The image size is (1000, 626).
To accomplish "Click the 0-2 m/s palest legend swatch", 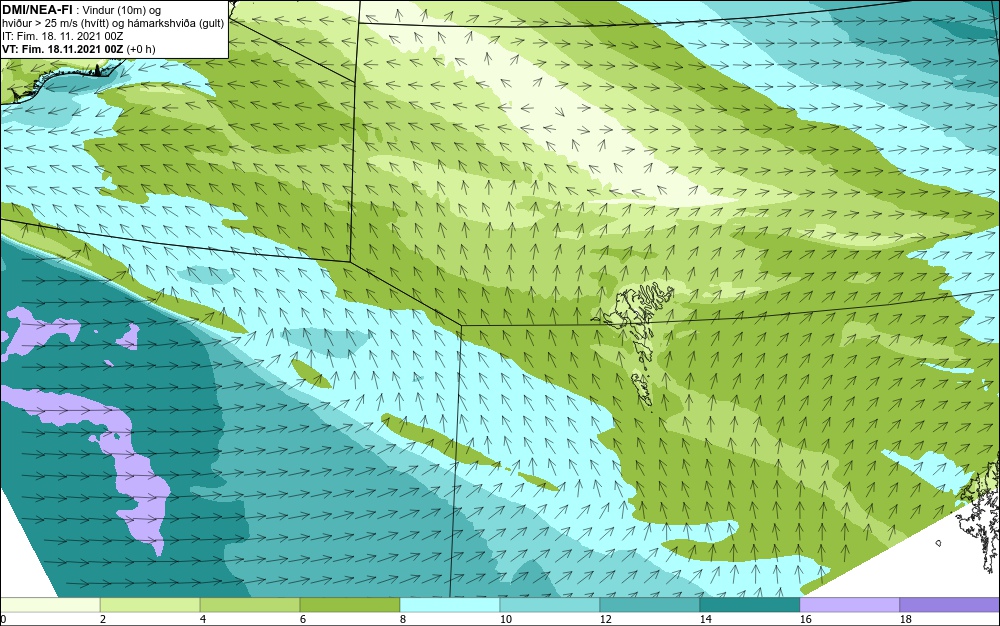I will click(50, 605).
